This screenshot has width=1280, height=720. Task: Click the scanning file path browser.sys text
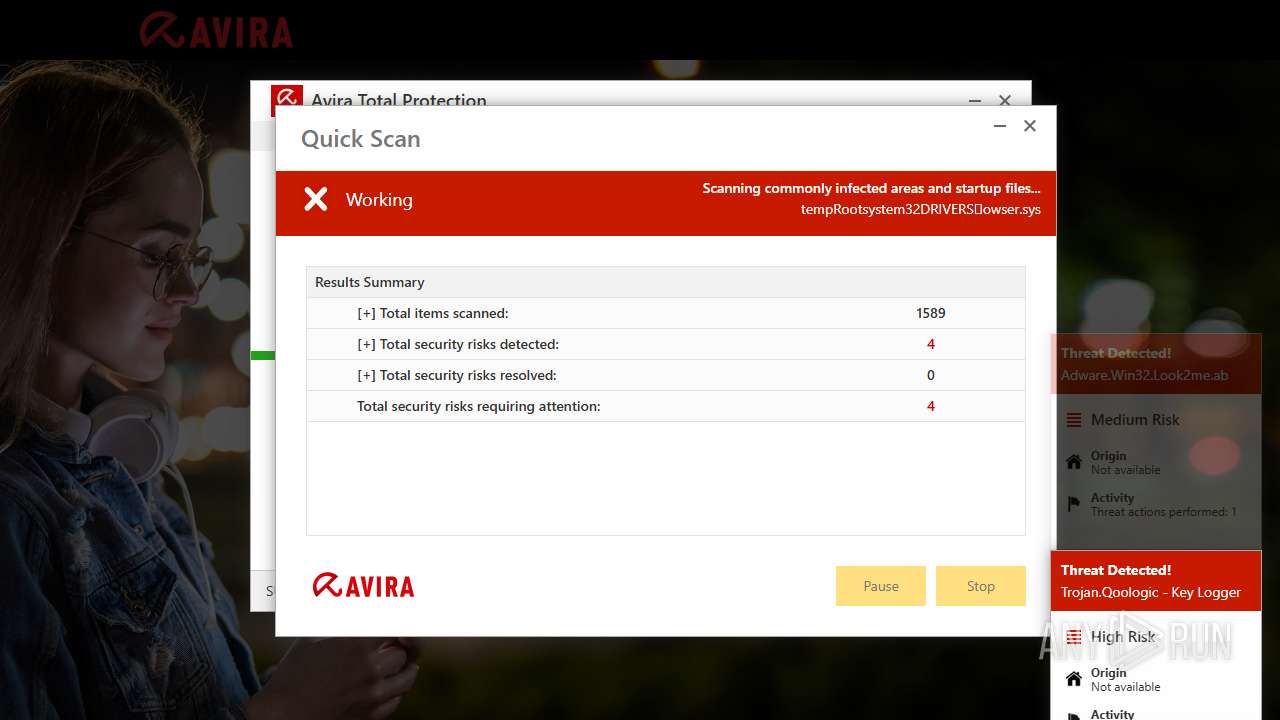[921, 210]
